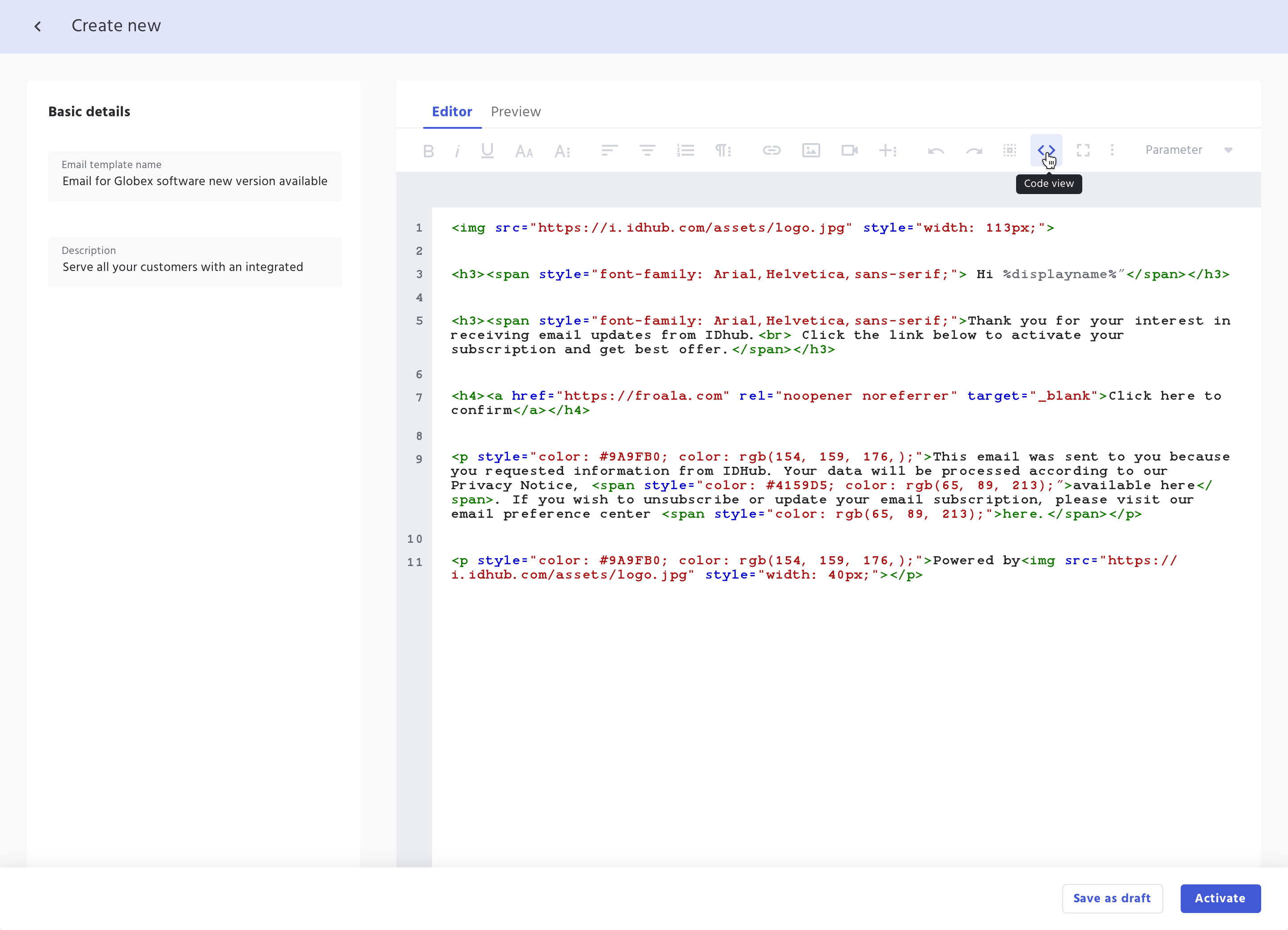Toggle italic formatting icon
The width and height of the screenshot is (1288, 930).
pyautogui.click(x=457, y=151)
